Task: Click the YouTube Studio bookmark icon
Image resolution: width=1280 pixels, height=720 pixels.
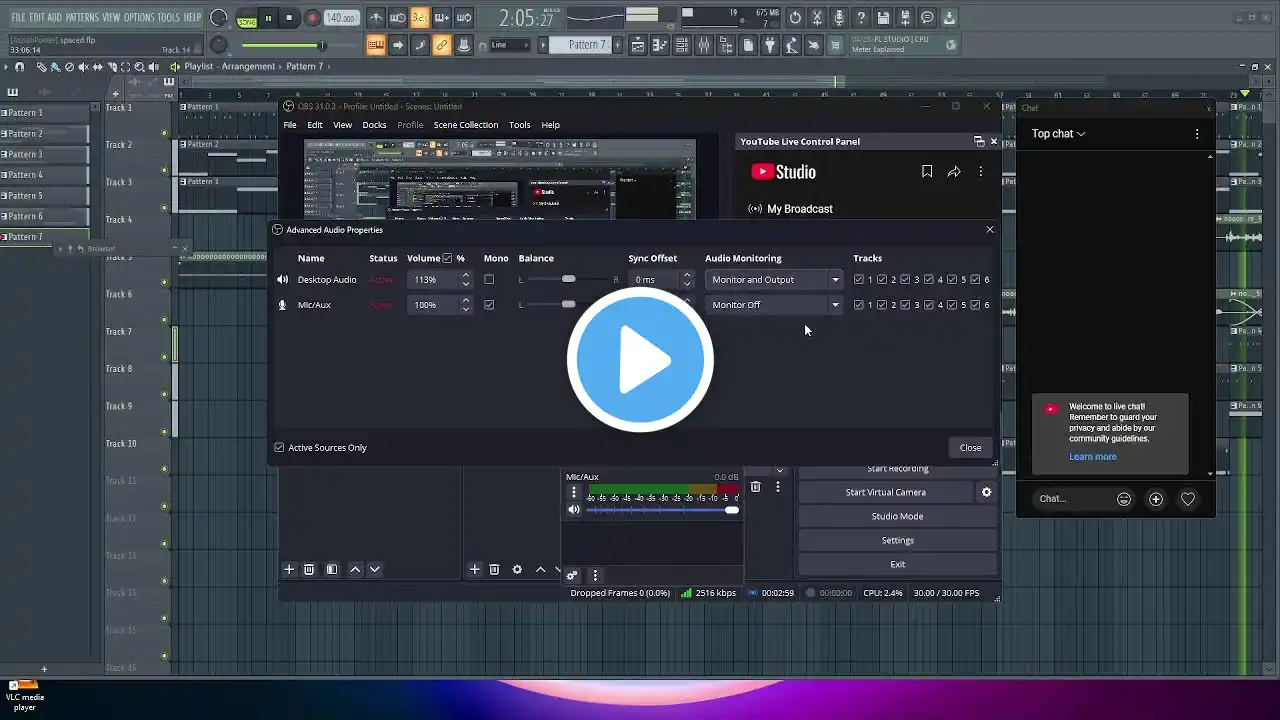Action: [x=927, y=172]
